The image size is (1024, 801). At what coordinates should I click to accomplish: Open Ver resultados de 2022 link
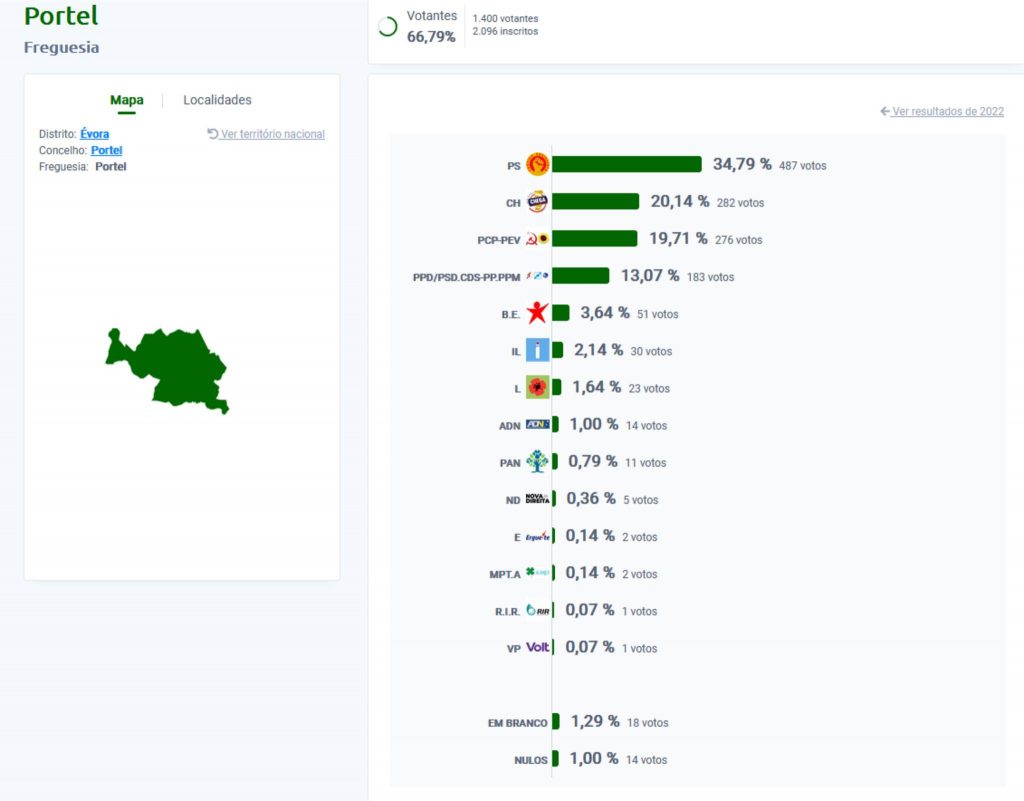click(942, 112)
